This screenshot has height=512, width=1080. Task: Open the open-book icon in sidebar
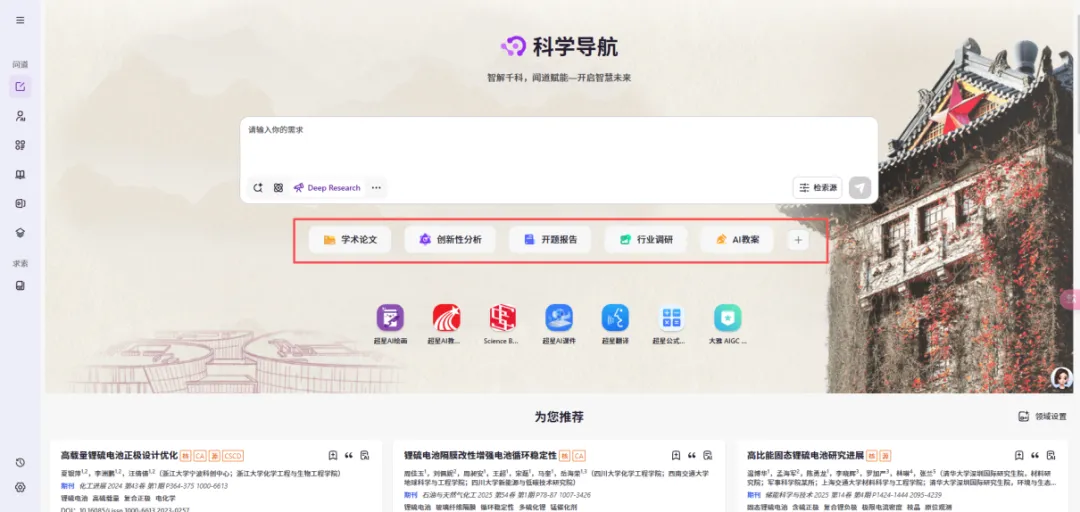[20, 174]
